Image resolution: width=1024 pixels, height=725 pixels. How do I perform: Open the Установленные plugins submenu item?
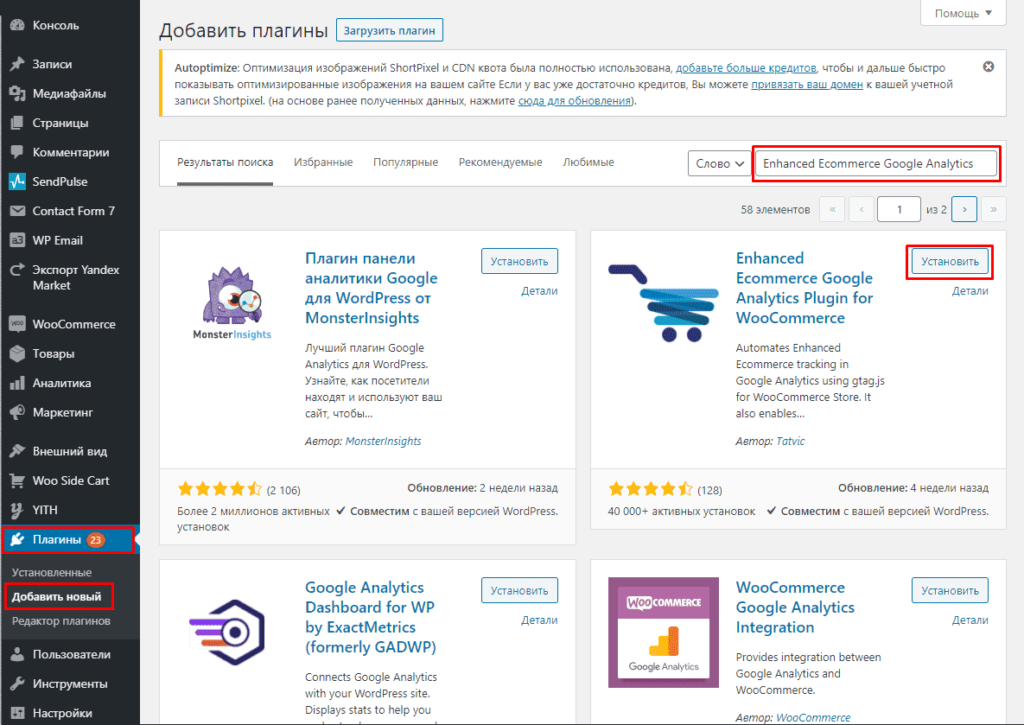[x=52, y=572]
